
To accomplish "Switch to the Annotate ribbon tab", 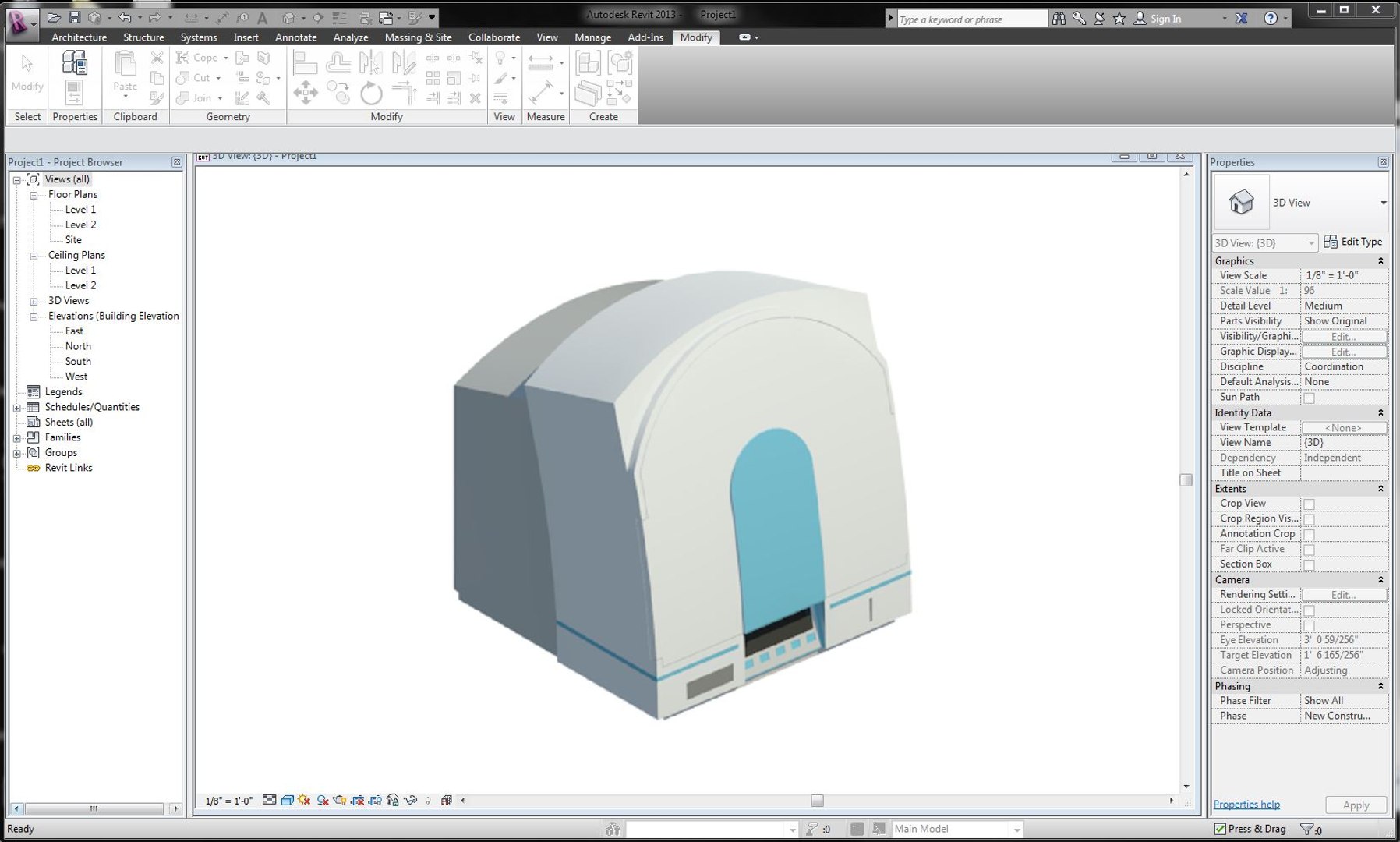I will pyautogui.click(x=296, y=37).
